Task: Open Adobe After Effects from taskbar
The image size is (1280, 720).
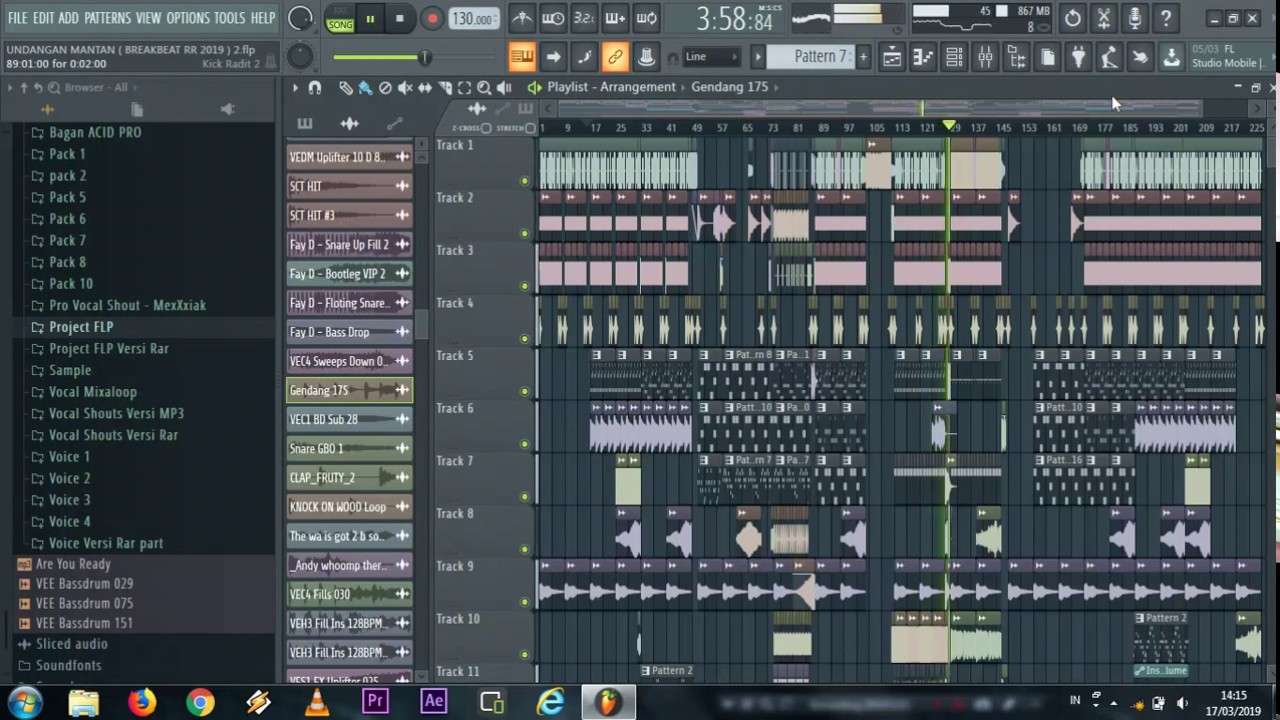Action: [433, 702]
